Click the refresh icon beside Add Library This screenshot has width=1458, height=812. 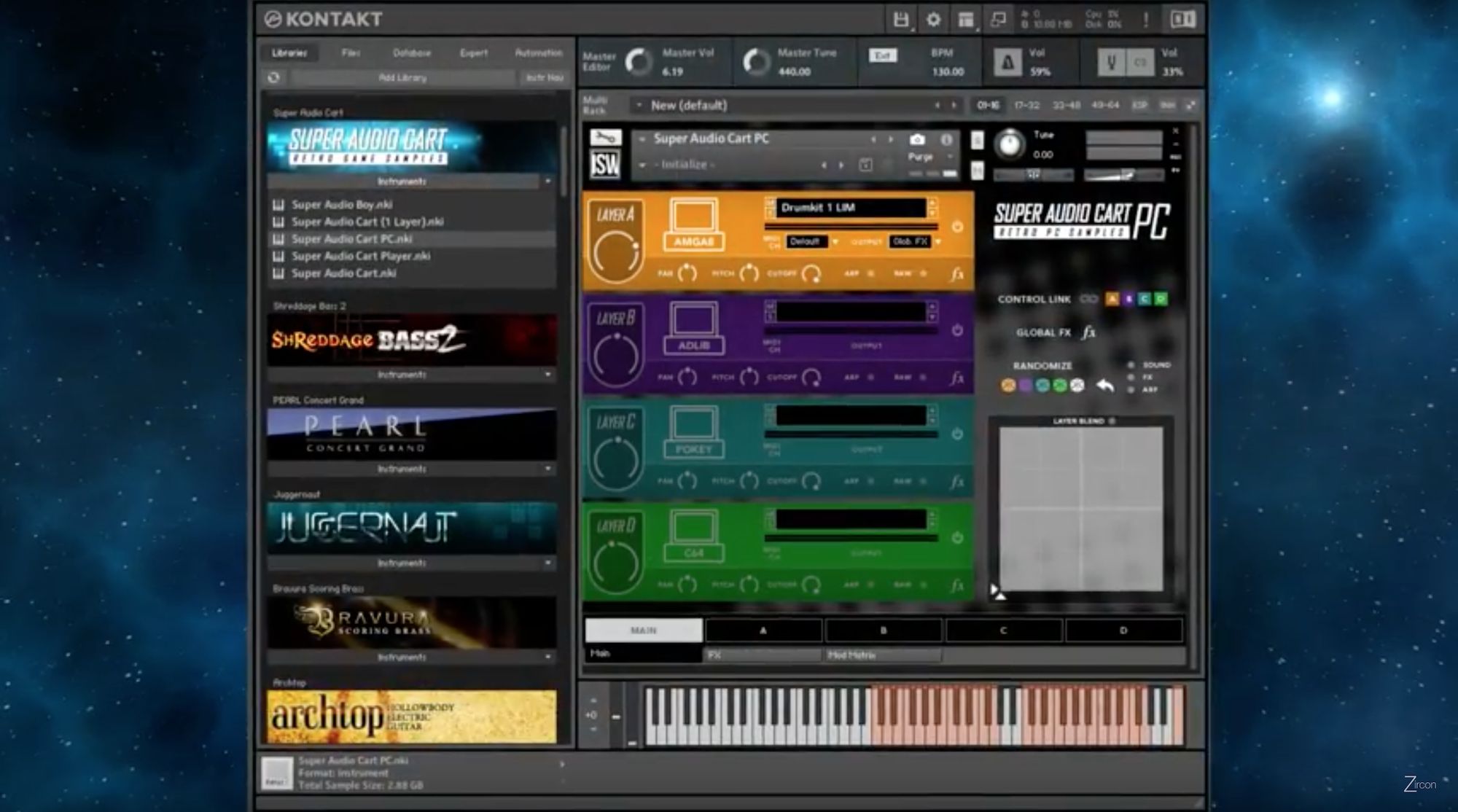tap(274, 77)
